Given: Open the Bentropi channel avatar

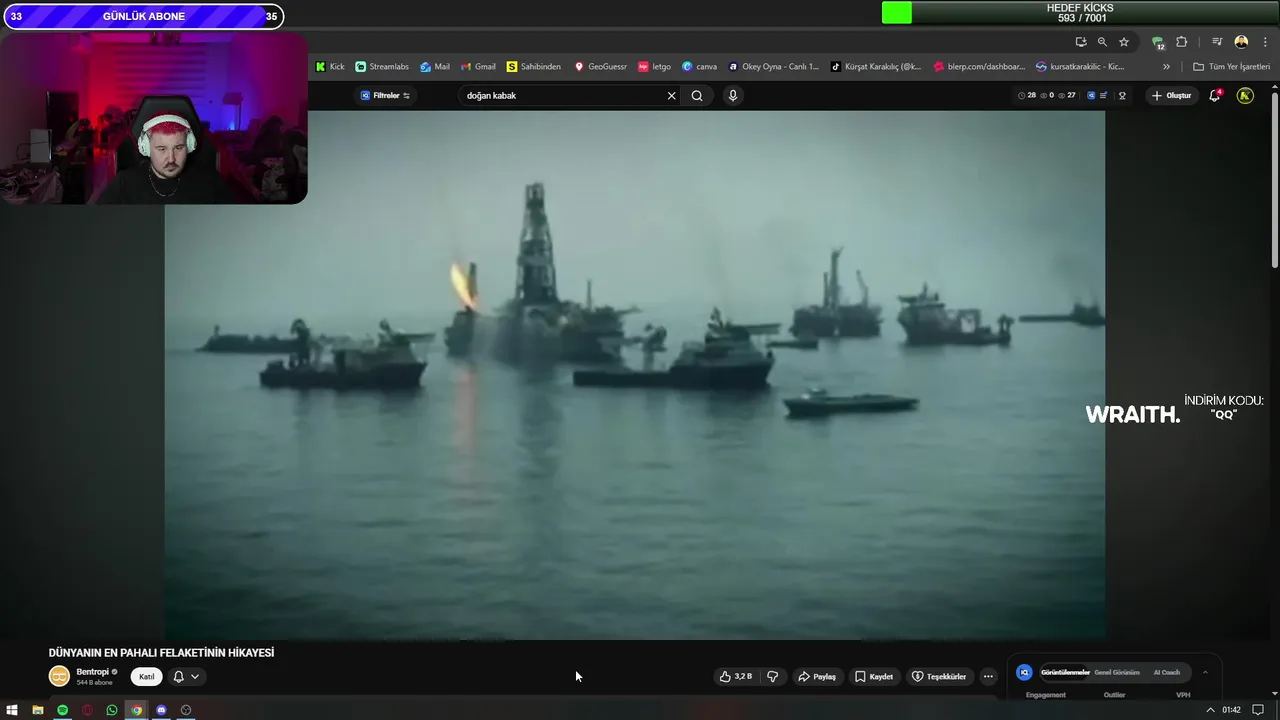Looking at the screenshot, I should click(x=59, y=676).
